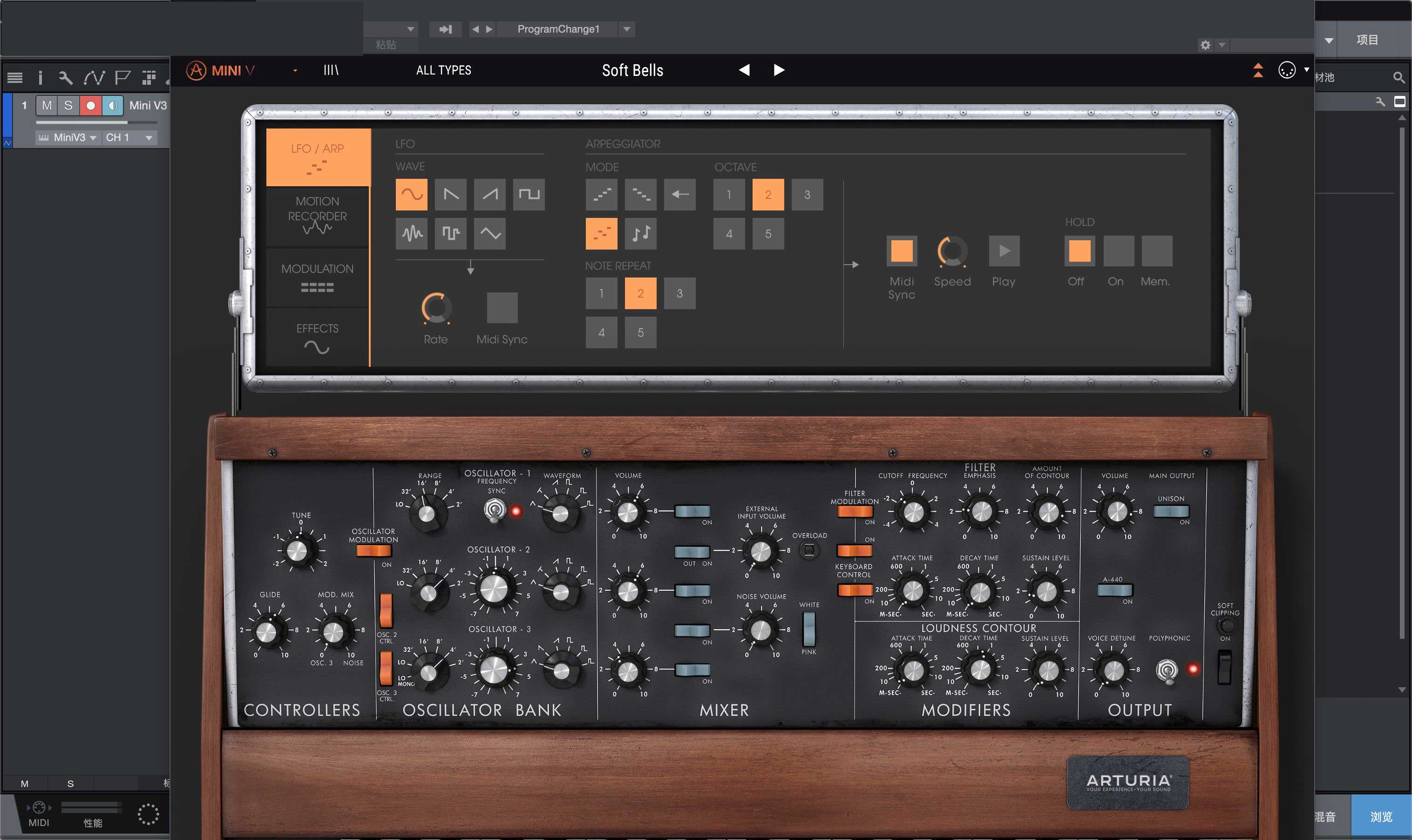Open dropdown left of plugin routing arrow
The height and width of the screenshot is (840, 1412).
[411, 29]
